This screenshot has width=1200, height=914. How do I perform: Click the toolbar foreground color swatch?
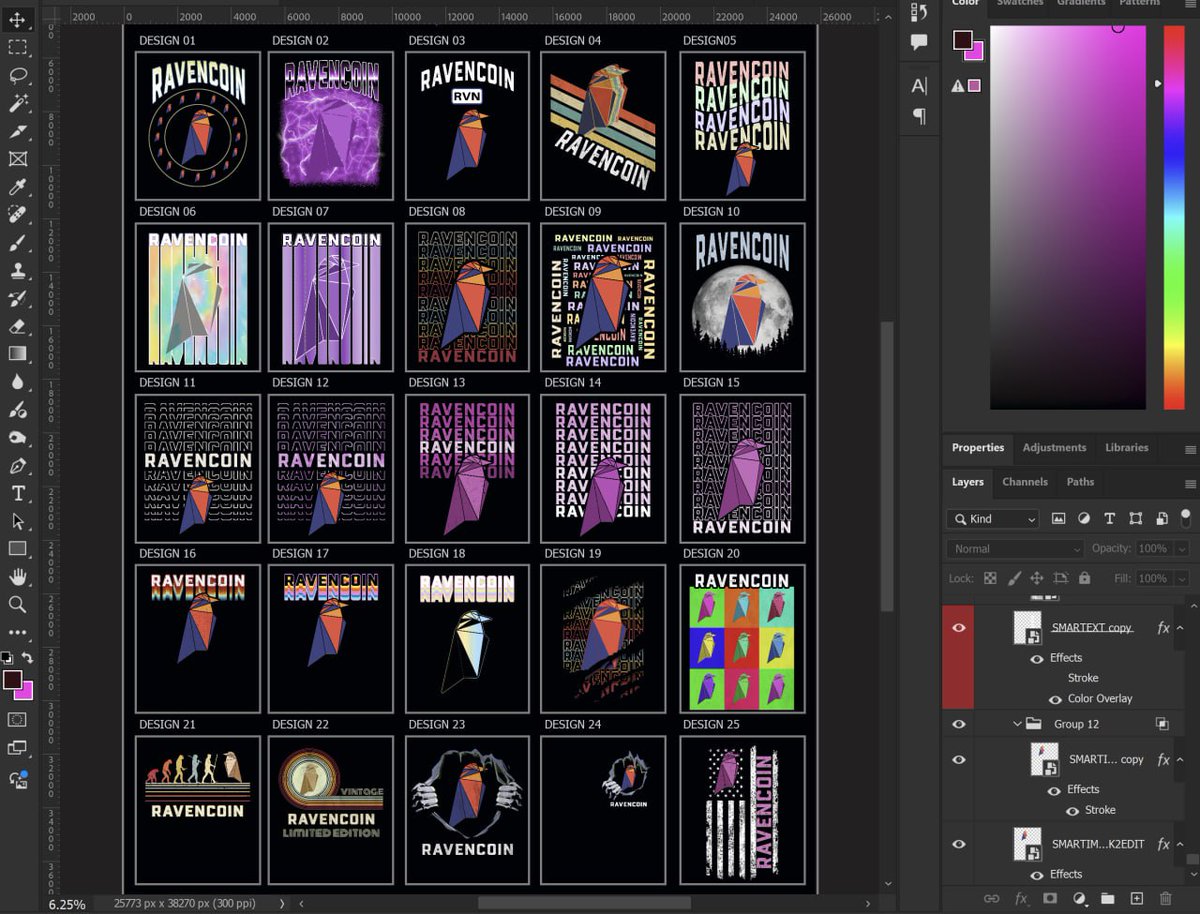point(11,680)
